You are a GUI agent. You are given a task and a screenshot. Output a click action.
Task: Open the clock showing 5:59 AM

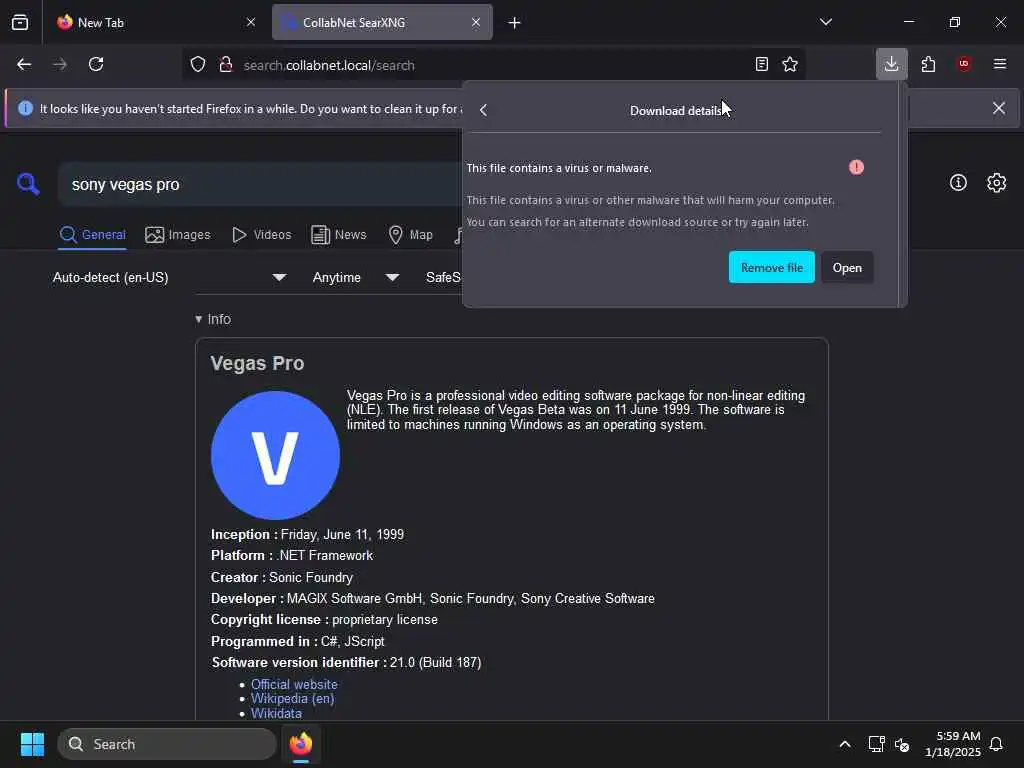coord(953,744)
